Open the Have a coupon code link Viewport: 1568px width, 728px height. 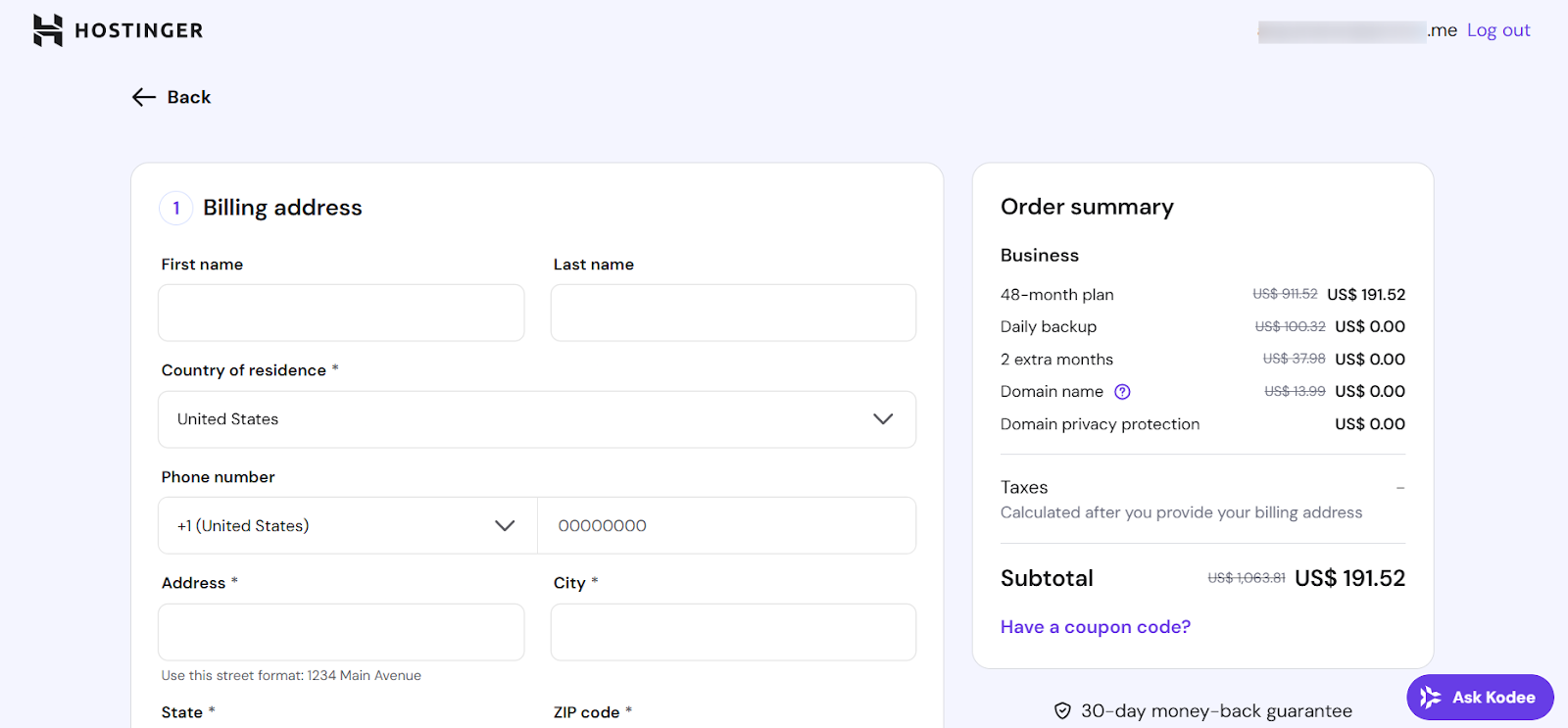[1096, 627]
